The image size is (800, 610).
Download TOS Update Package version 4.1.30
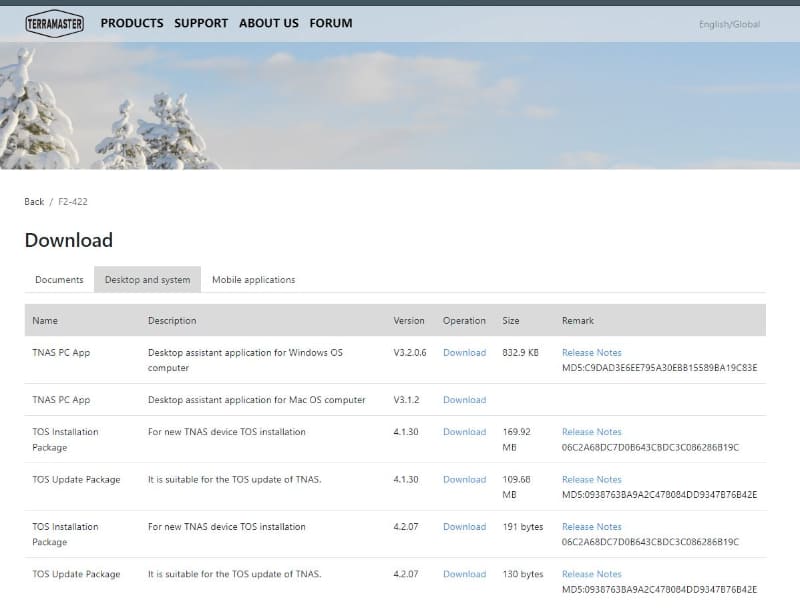click(x=464, y=479)
